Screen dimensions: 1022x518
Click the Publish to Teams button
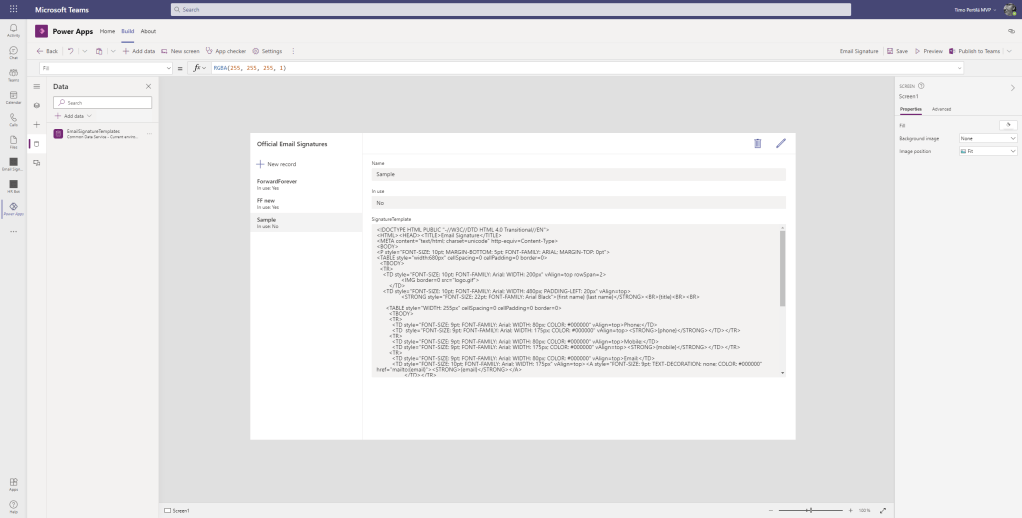pyautogui.click(x=974, y=51)
